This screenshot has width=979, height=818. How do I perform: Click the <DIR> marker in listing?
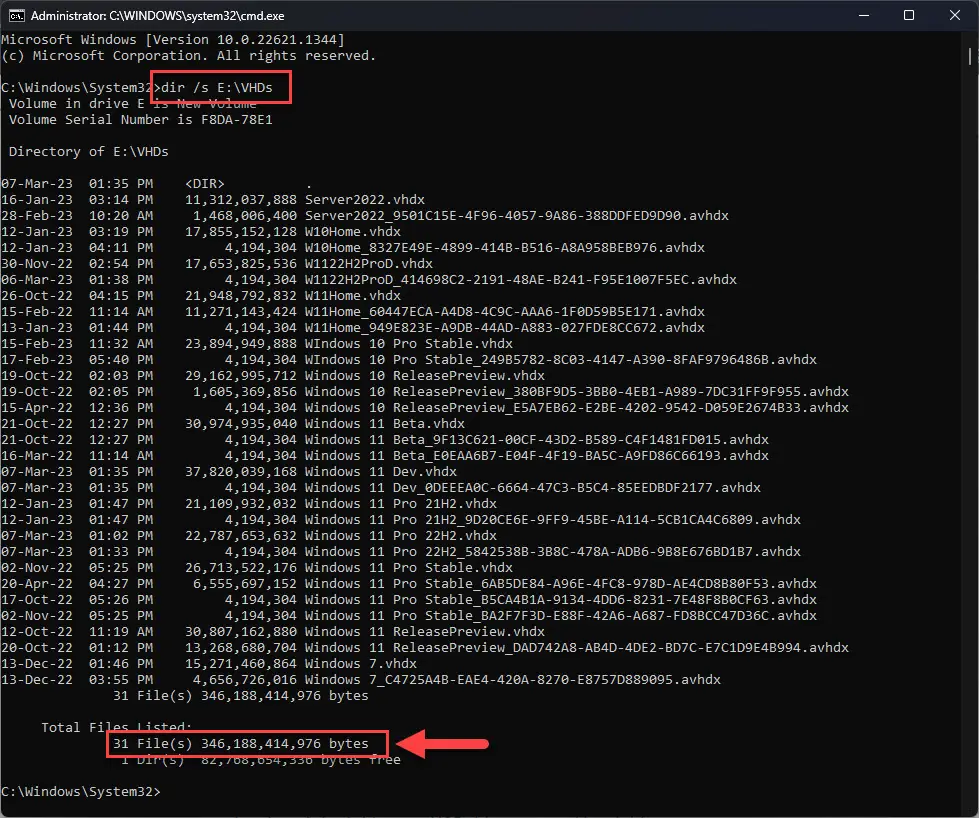click(x=205, y=184)
